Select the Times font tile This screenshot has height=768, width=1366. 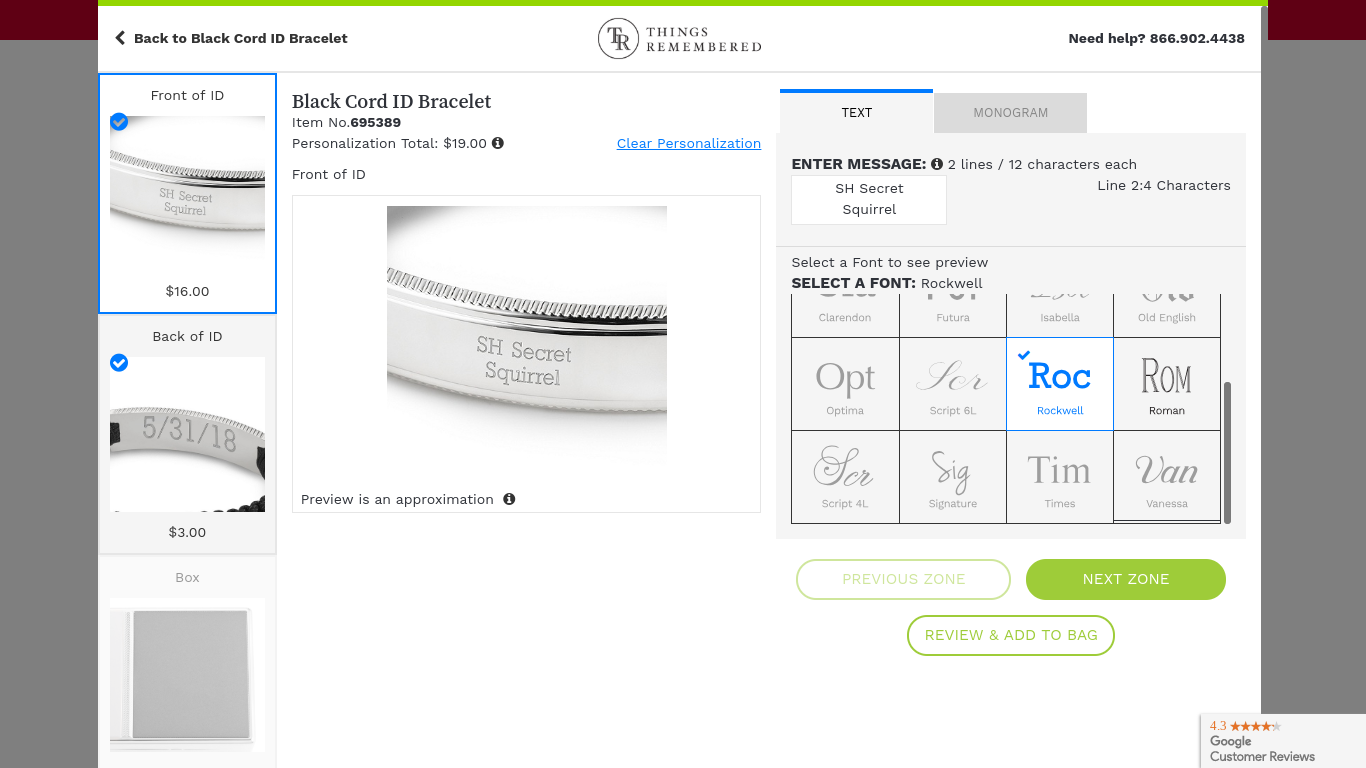[x=1060, y=477]
